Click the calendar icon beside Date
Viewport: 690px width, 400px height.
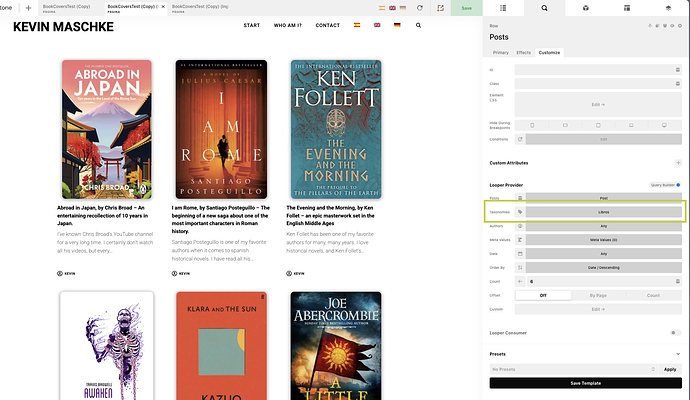[x=520, y=253]
